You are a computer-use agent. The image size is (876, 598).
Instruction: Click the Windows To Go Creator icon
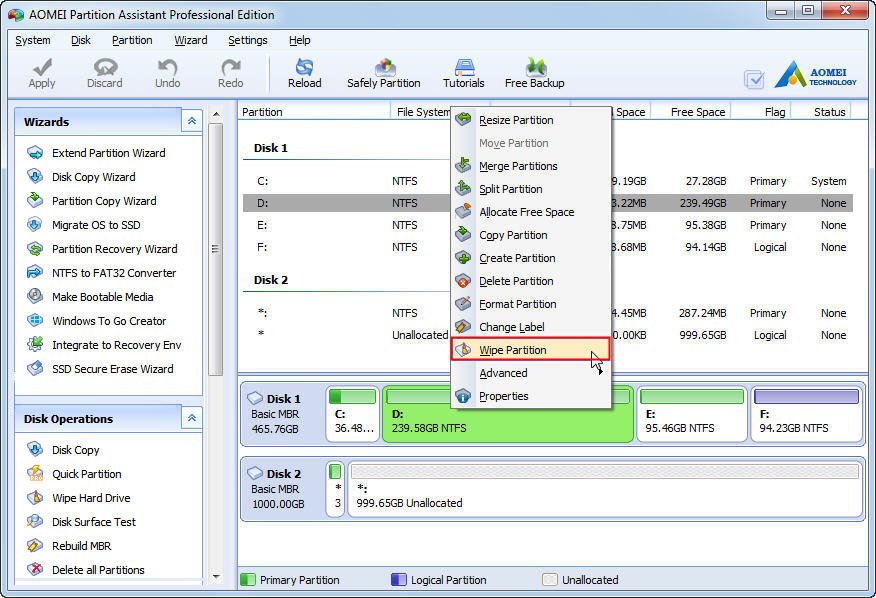pyautogui.click(x=35, y=320)
